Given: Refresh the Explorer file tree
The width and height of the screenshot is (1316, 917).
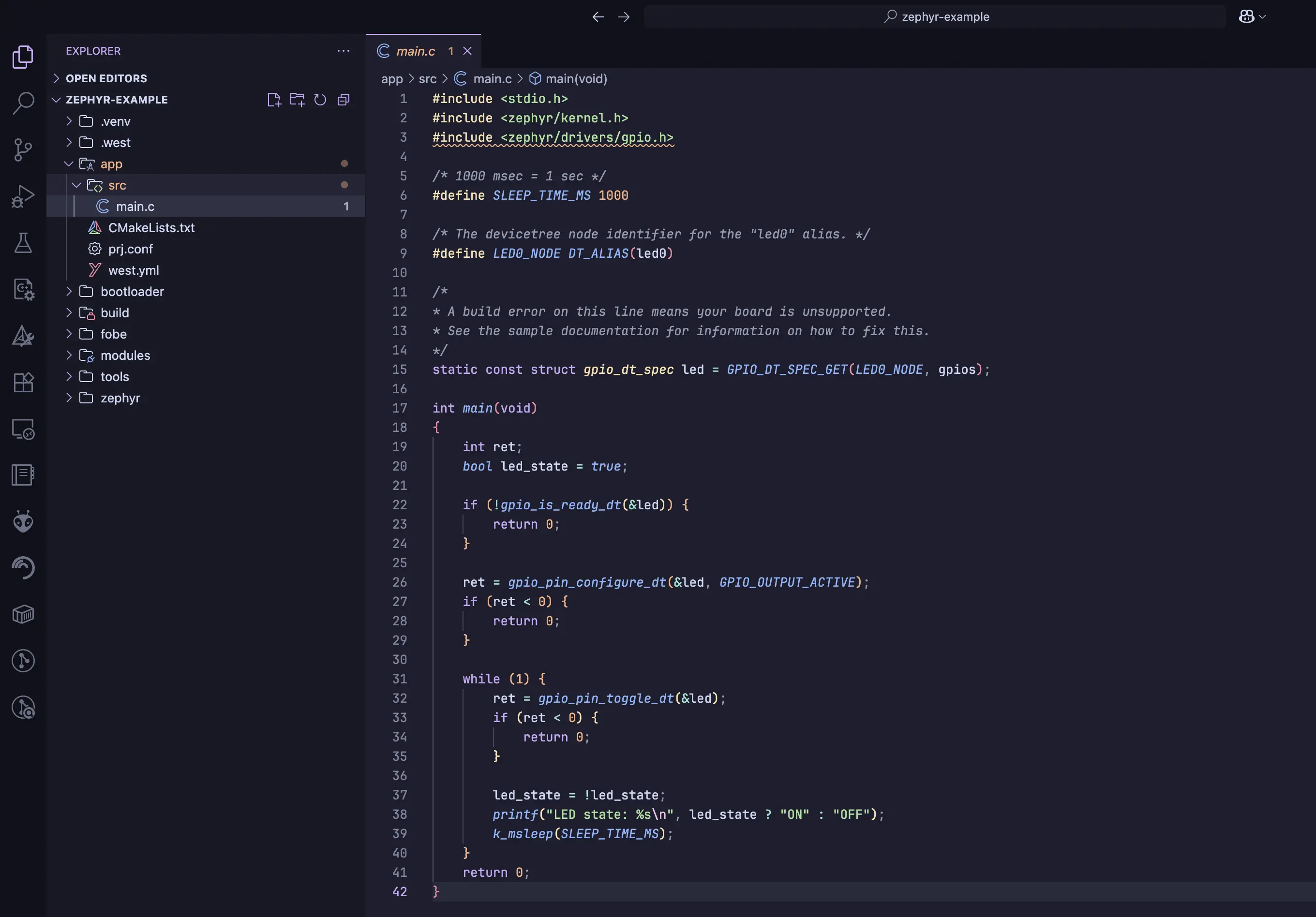Looking at the screenshot, I should pyautogui.click(x=320, y=100).
